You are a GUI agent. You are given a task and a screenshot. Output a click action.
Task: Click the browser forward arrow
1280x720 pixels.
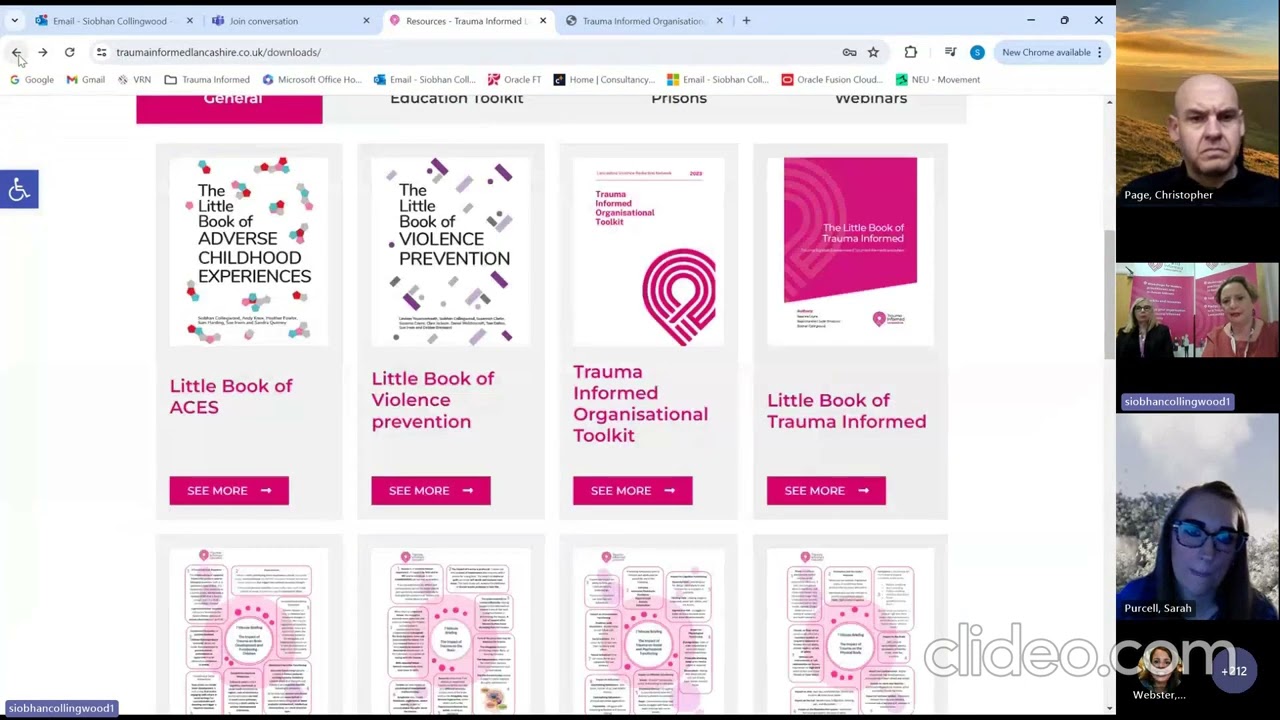[x=43, y=52]
